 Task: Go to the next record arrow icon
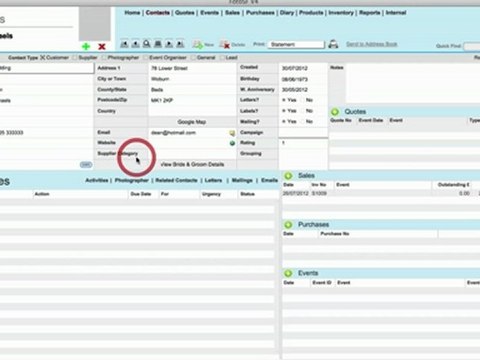pyautogui.click(x=169, y=44)
